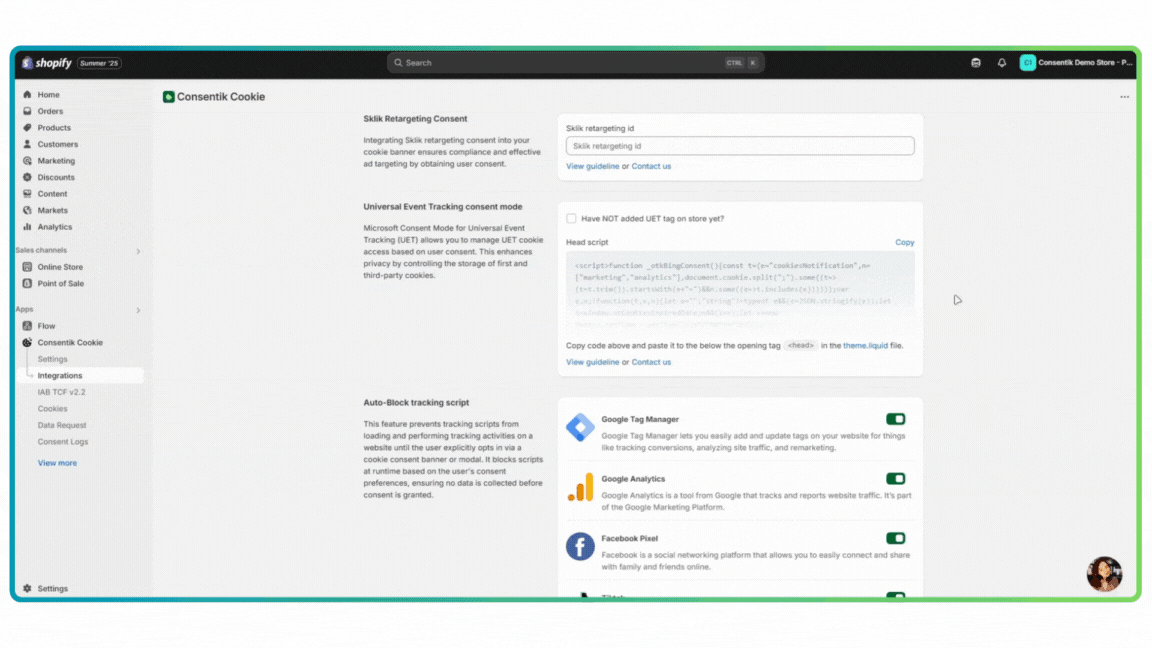Open the Markets globe icon
The image size is (1152, 648).
click(x=27, y=210)
